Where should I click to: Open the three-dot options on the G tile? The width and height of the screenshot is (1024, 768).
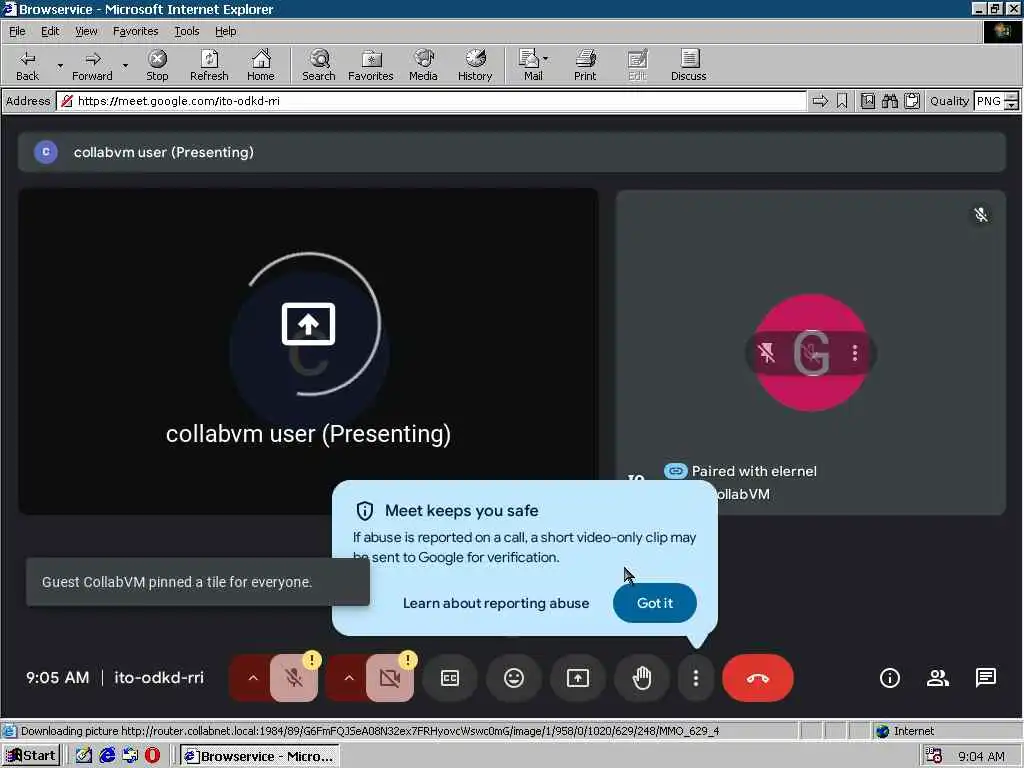[x=855, y=353]
